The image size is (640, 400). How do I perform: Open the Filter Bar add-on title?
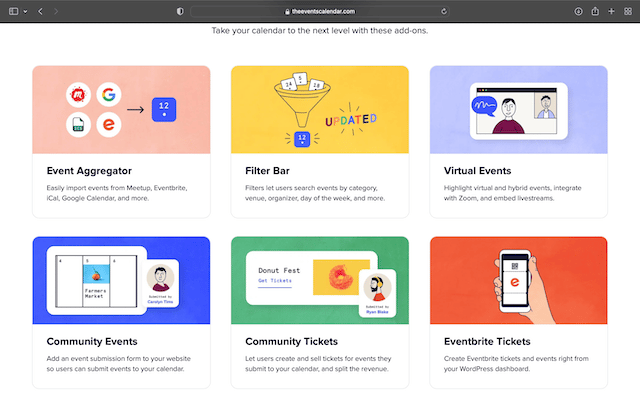pyautogui.click(x=268, y=171)
